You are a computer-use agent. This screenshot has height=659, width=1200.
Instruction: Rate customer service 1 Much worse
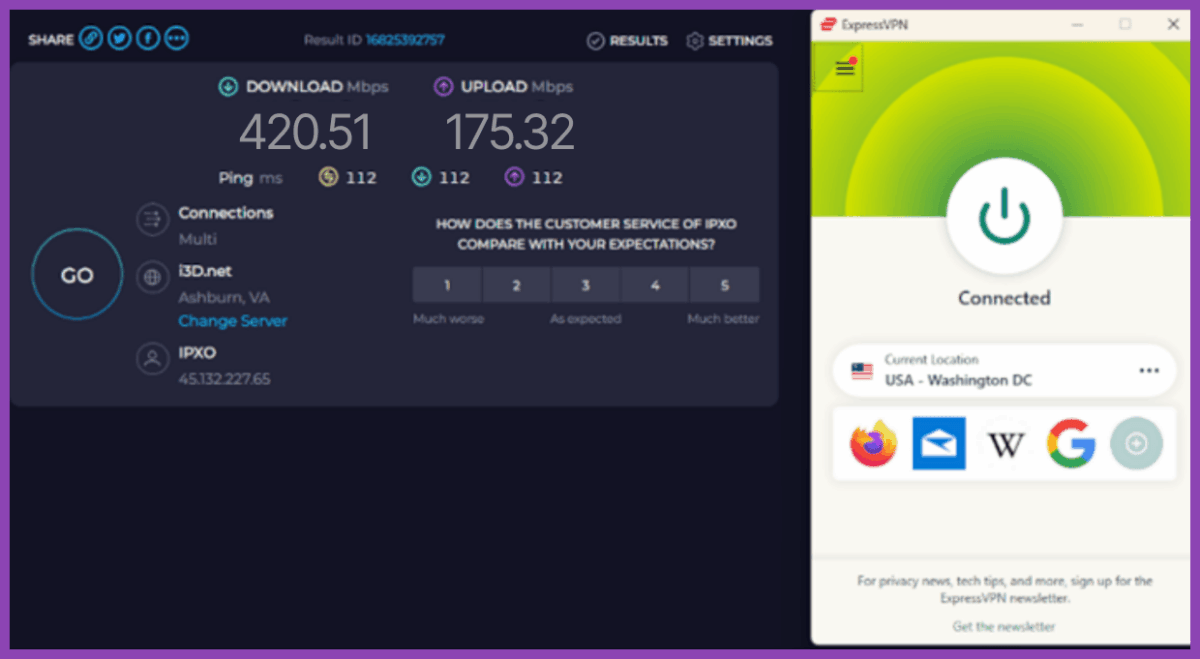pyautogui.click(x=447, y=285)
